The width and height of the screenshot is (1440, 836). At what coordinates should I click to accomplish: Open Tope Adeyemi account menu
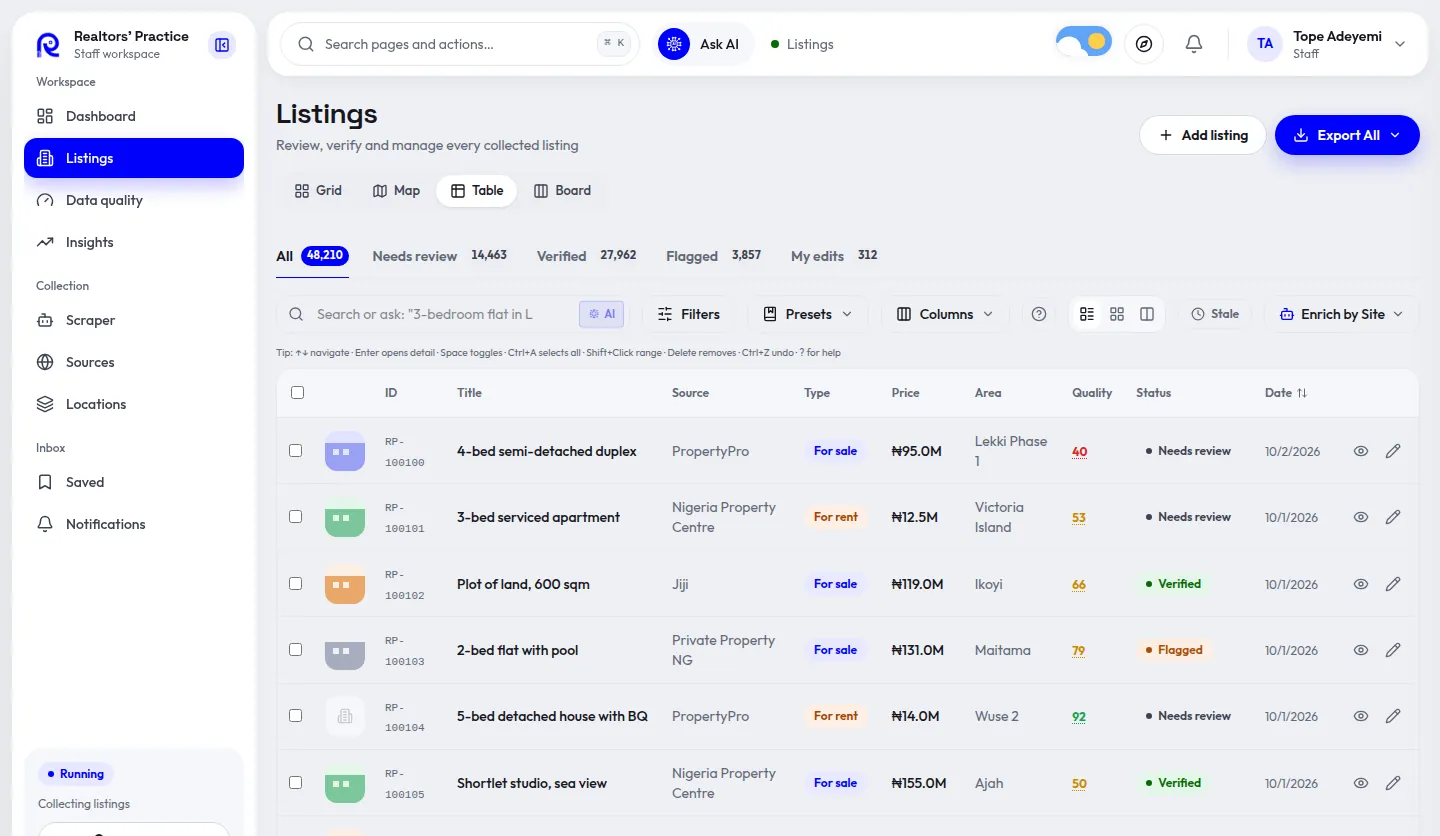click(x=1328, y=44)
